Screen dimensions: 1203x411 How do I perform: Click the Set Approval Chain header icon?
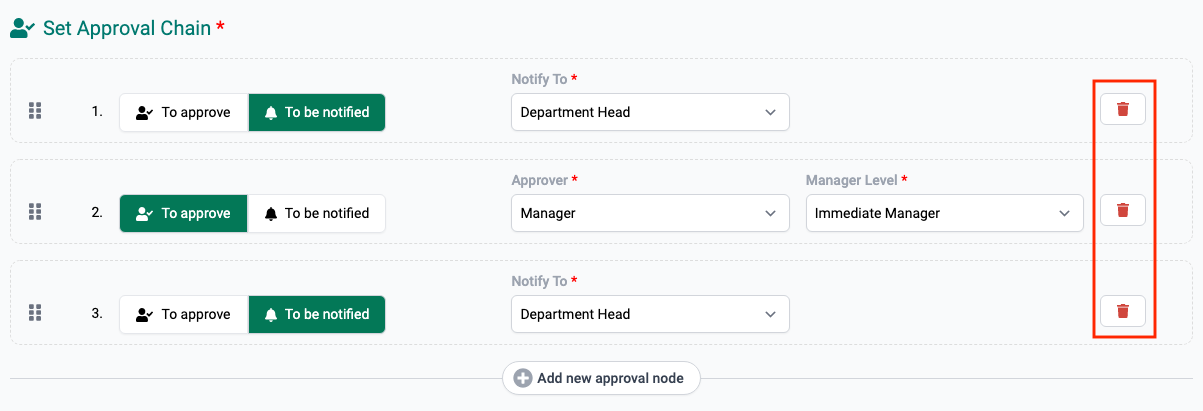pos(22,28)
